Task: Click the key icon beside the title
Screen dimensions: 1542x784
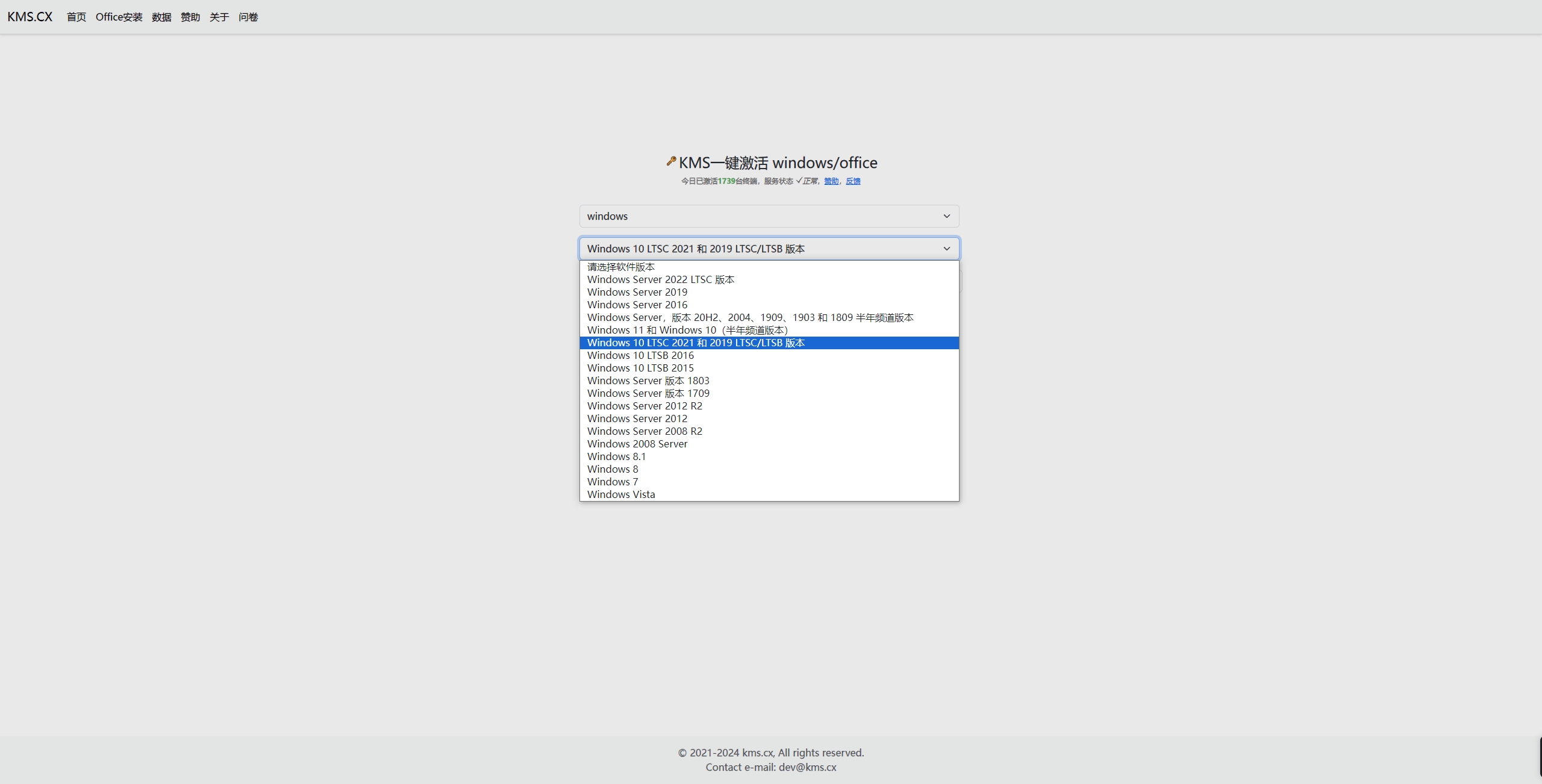Action: (x=671, y=161)
